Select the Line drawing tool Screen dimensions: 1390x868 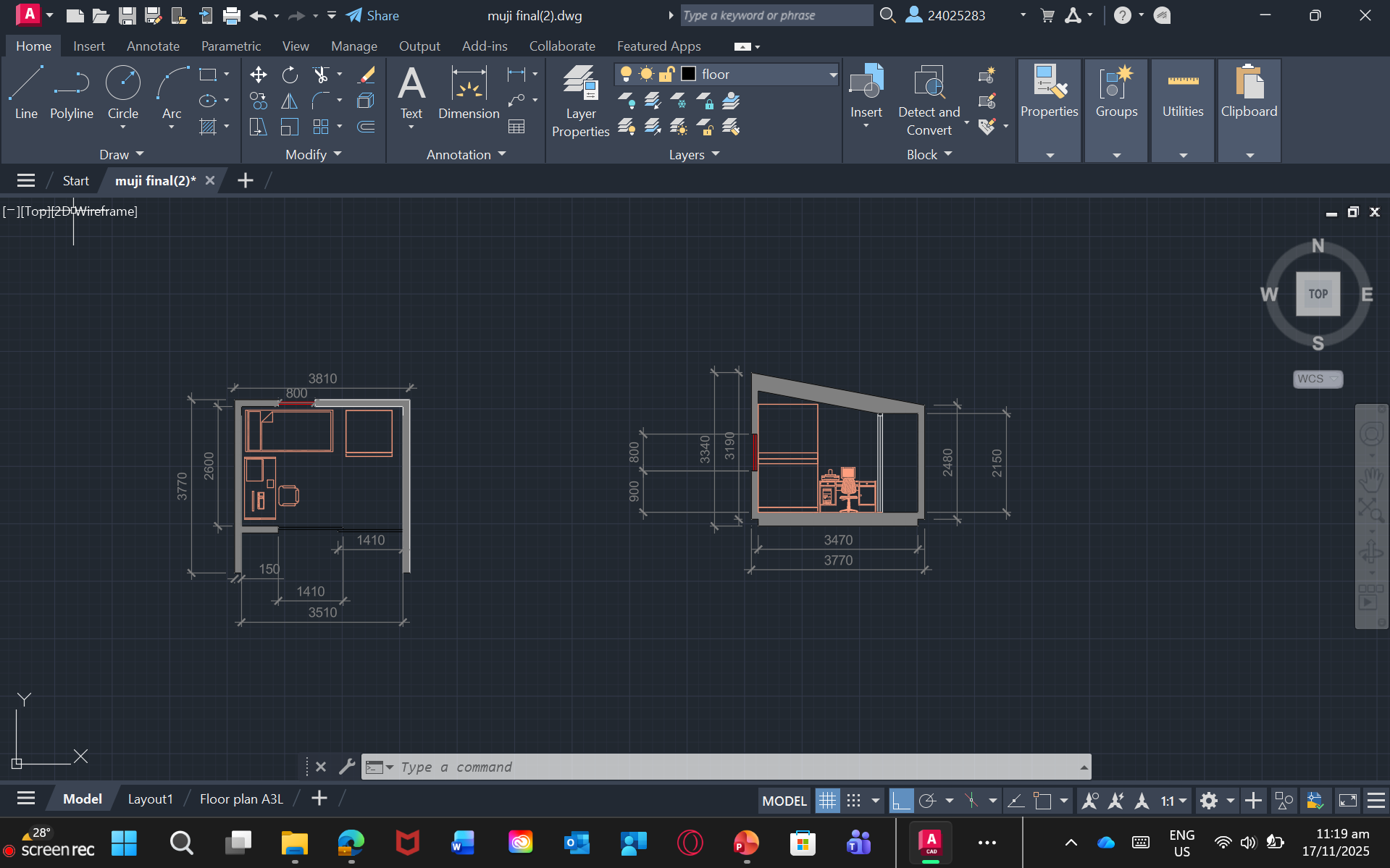[x=26, y=92]
